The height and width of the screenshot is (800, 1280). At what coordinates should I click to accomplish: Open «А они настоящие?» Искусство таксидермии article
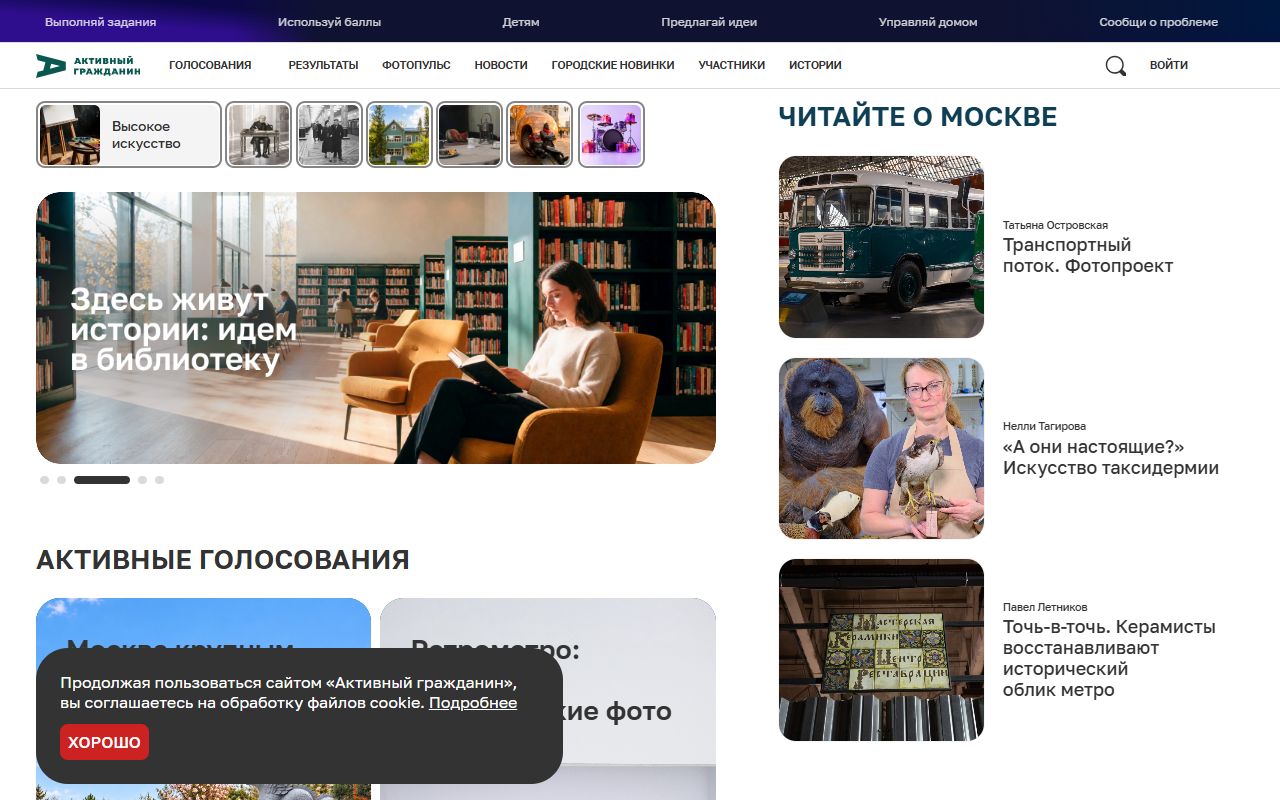click(1111, 457)
